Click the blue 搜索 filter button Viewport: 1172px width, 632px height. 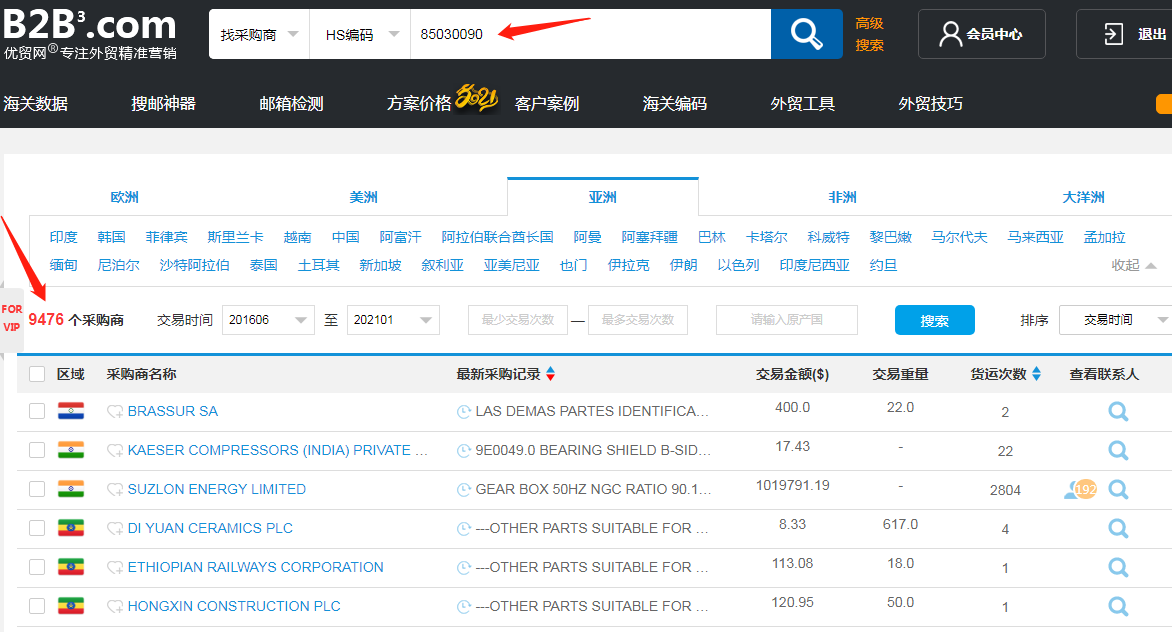(934, 320)
